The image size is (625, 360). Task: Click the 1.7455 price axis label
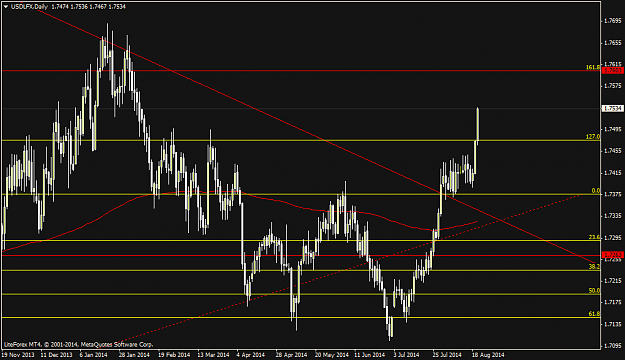(613, 151)
